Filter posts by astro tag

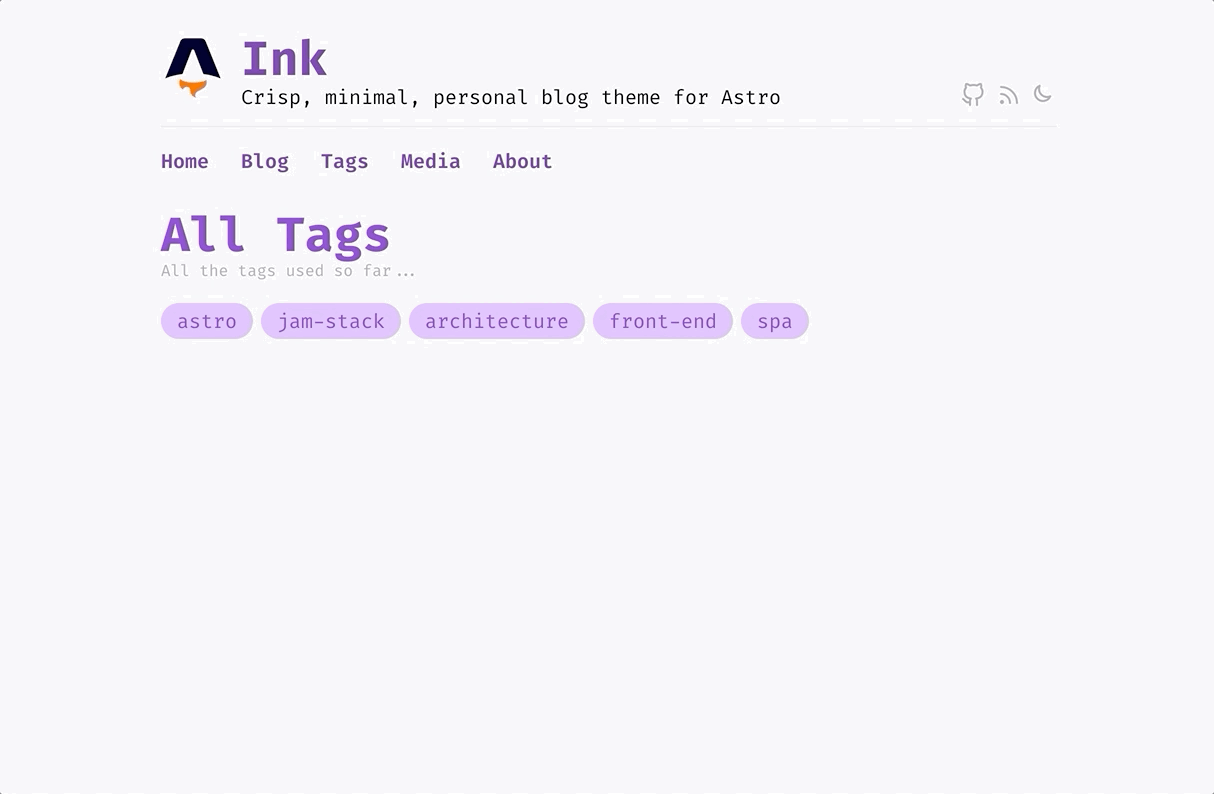pyautogui.click(x=207, y=321)
